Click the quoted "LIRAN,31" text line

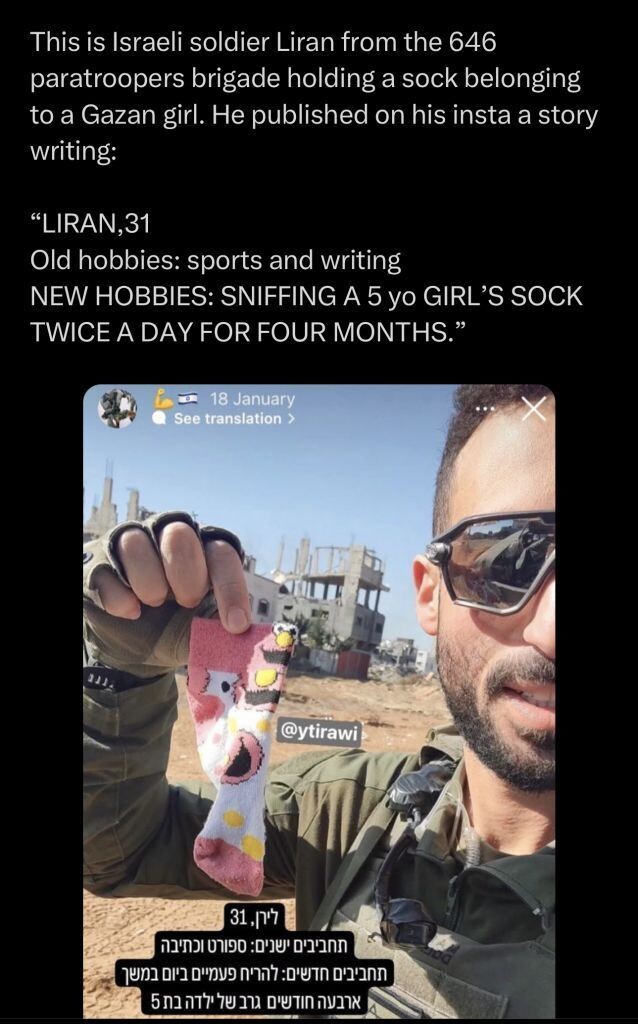(x=89, y=224)
